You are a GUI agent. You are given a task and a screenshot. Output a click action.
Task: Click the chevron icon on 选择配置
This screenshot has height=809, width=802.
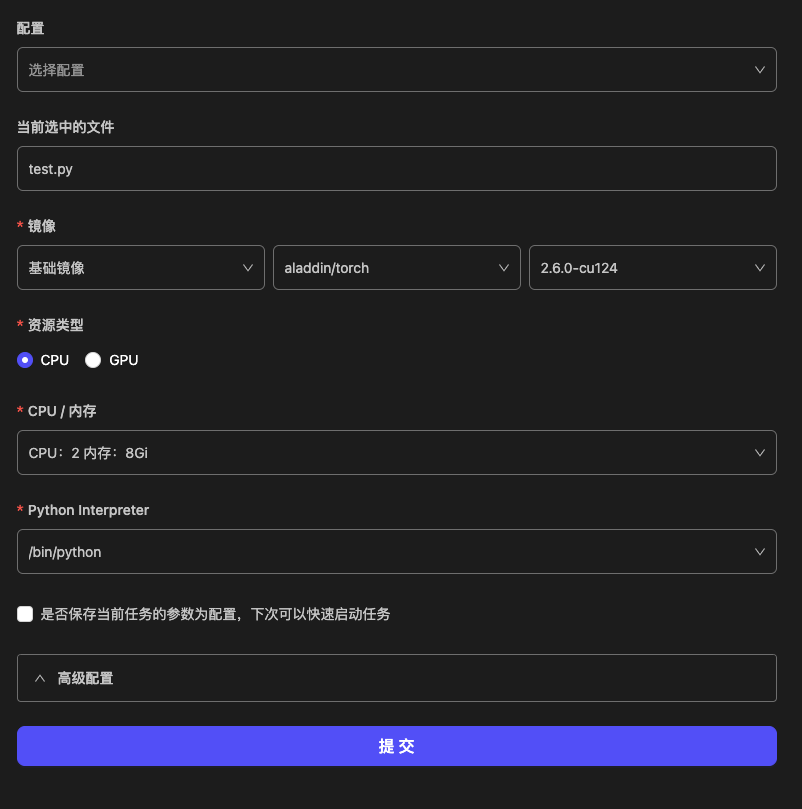761,69
